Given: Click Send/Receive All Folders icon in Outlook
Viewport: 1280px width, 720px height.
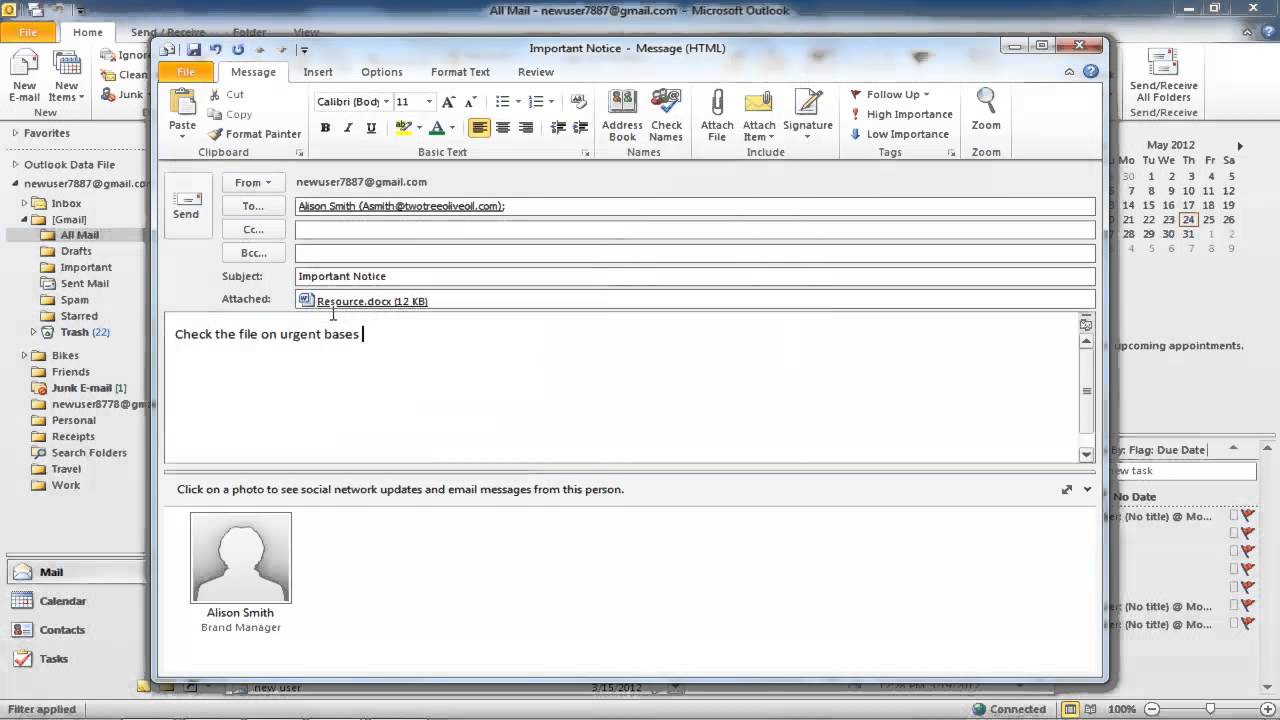Looking at the screenshot, I should [1164, 63].
